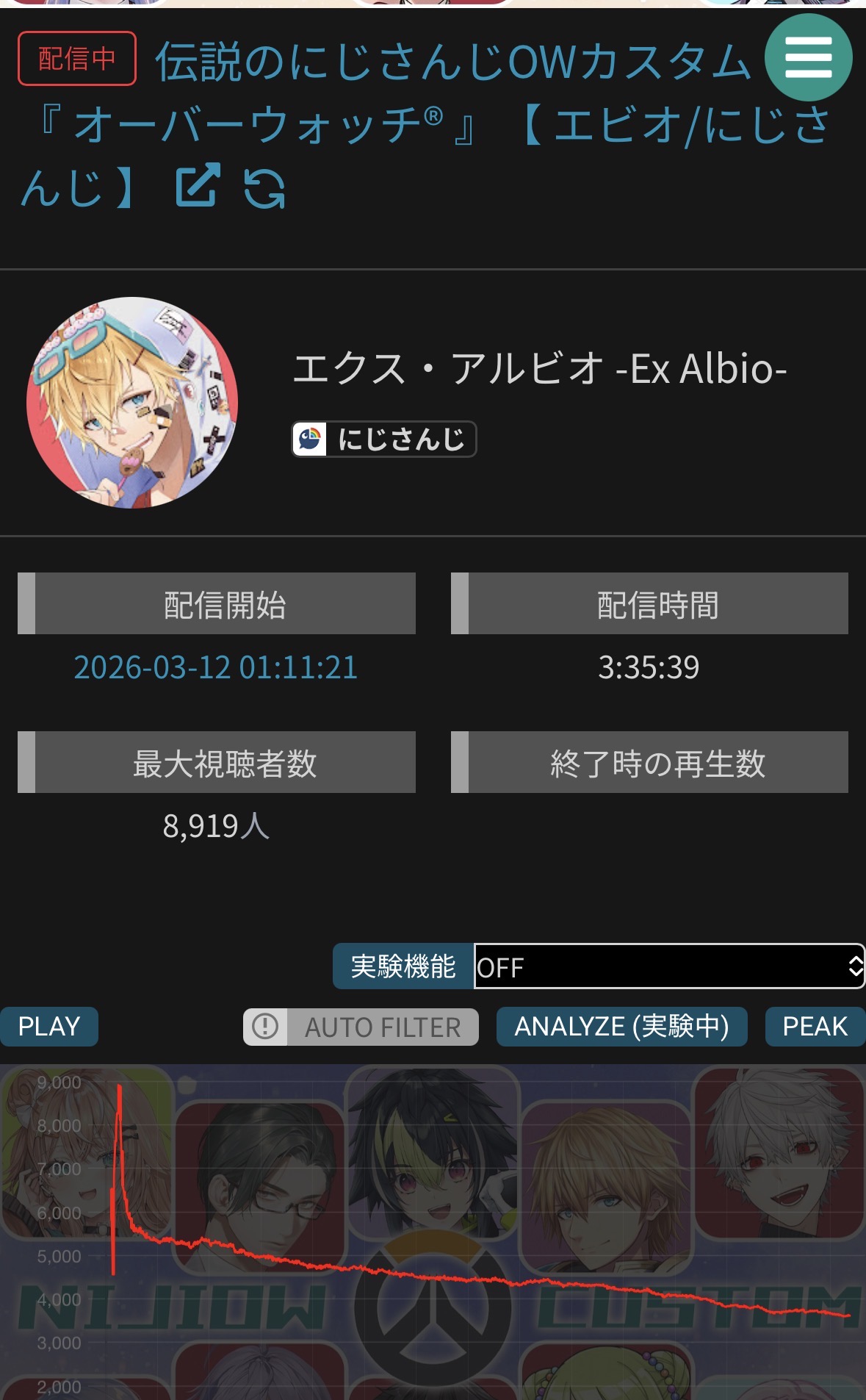Expand the 実験機能 OFF dropdown

[x=669, y=966]
